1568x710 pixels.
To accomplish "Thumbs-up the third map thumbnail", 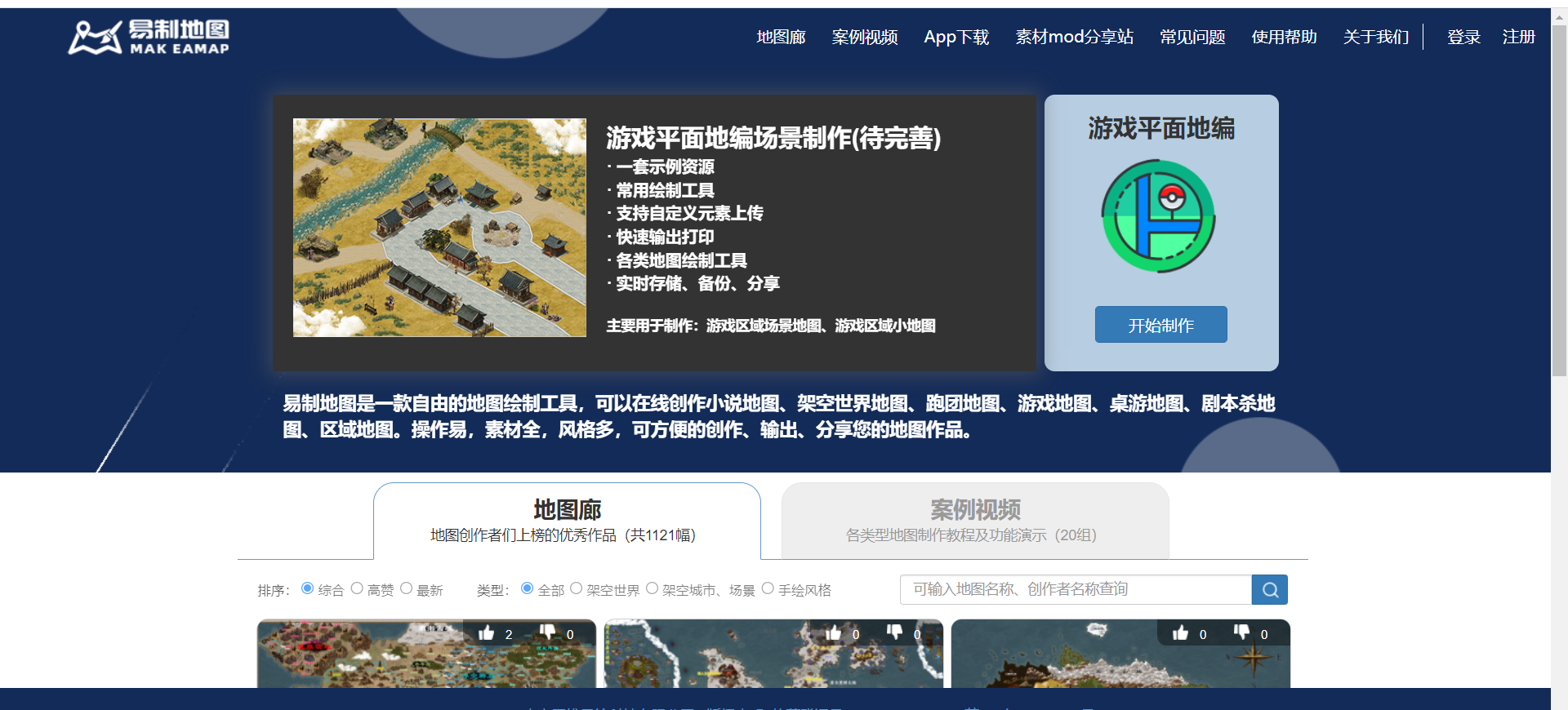I will 1180,633.
